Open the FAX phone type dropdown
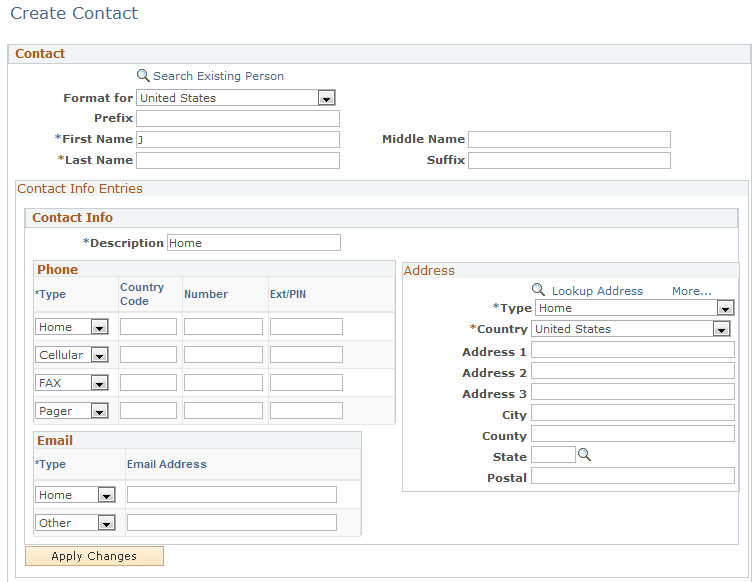Screen dimensions: 756x582 click(x=72, y=383)
